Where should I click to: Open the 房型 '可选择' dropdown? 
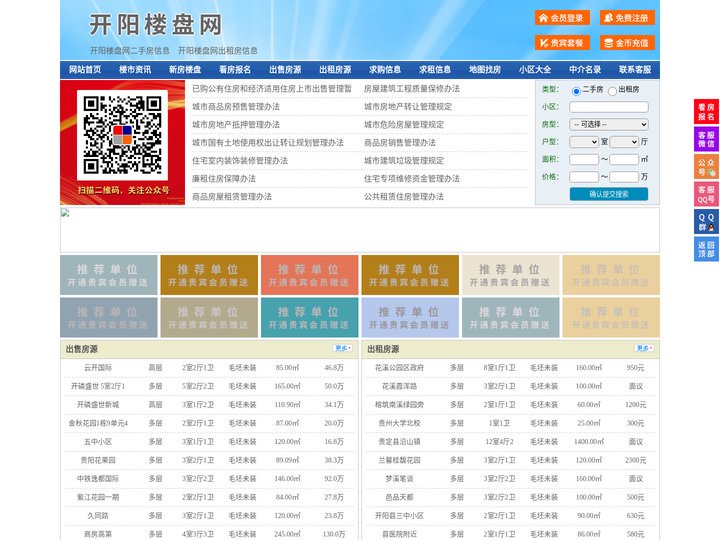[x=609, y=124]
